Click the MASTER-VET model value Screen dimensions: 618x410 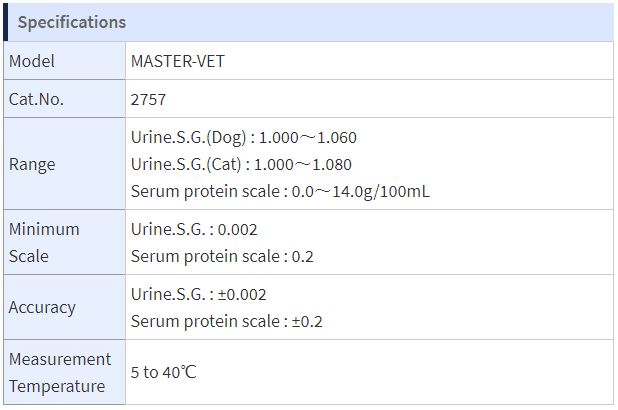click(x=178, y=61)
